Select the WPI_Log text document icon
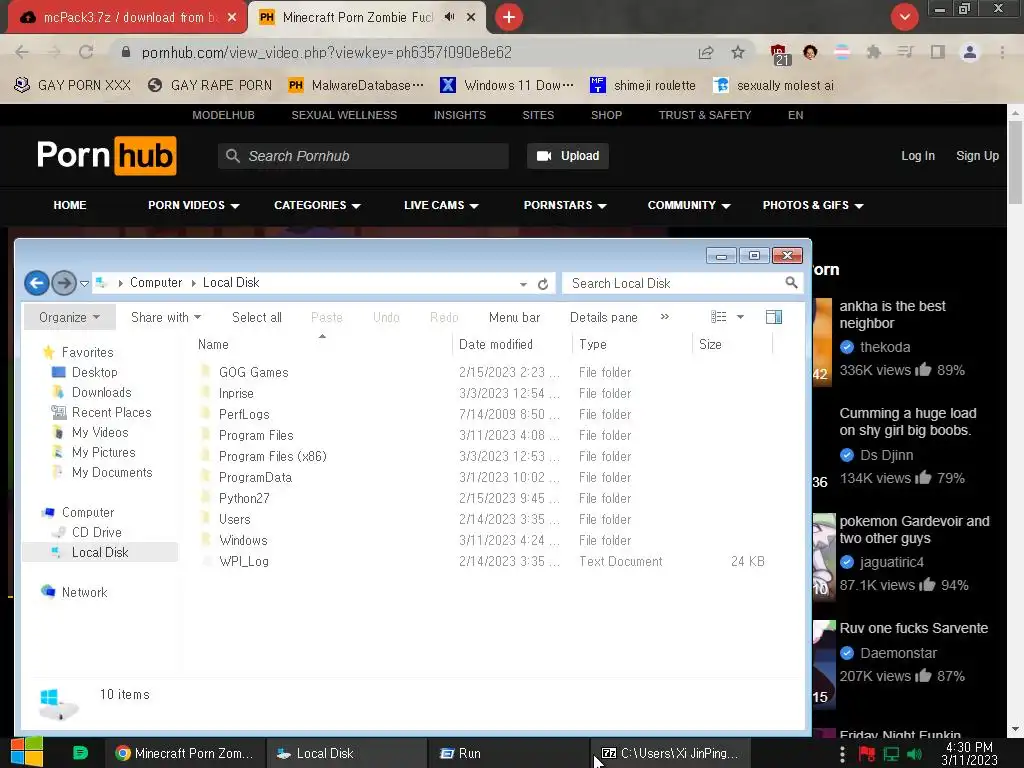This screenshot has width=1024, height=768. click(x=207, y=561)
